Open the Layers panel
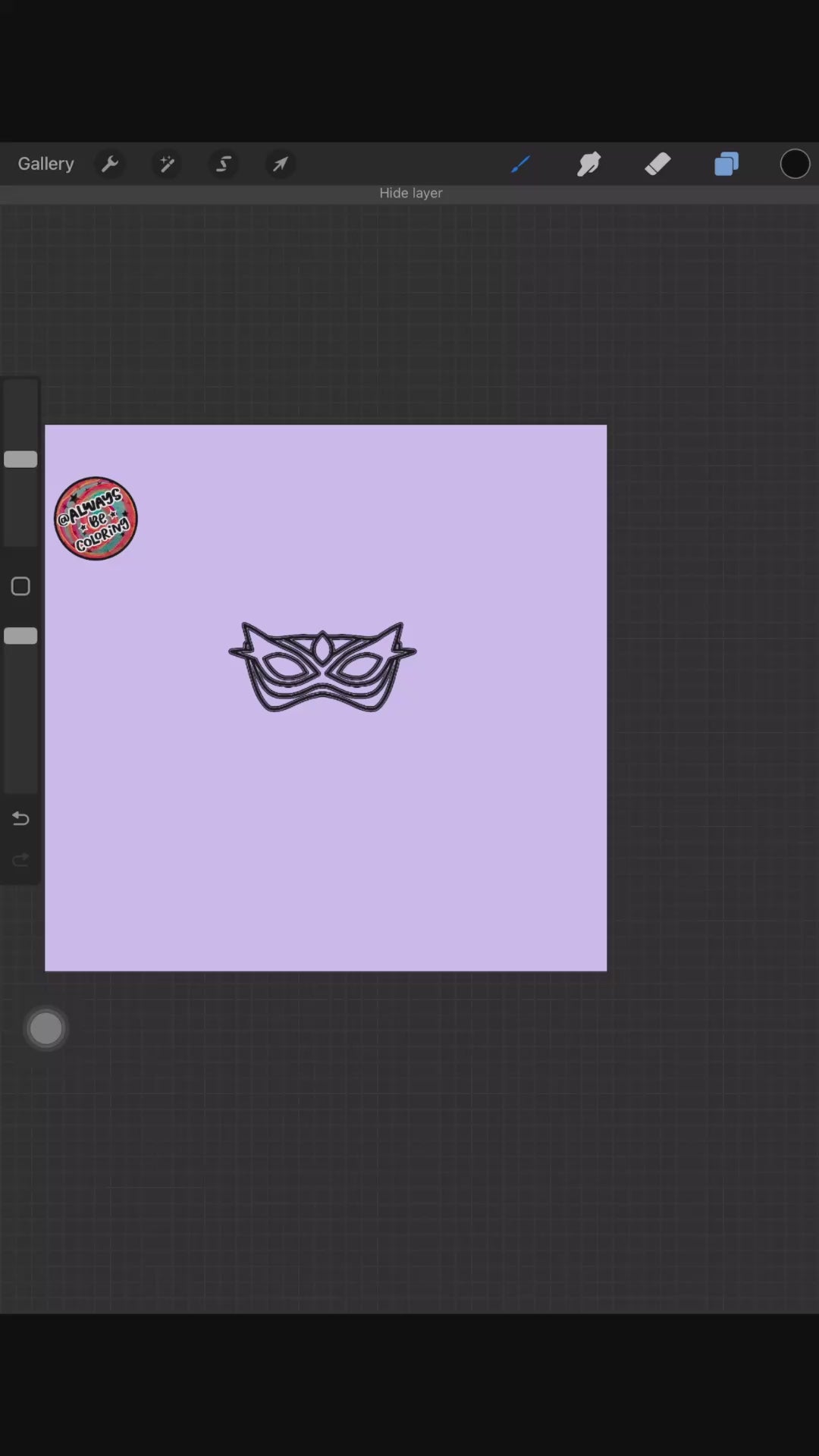This screenshot has width=819, height=1456. click(x=726, y=164)
